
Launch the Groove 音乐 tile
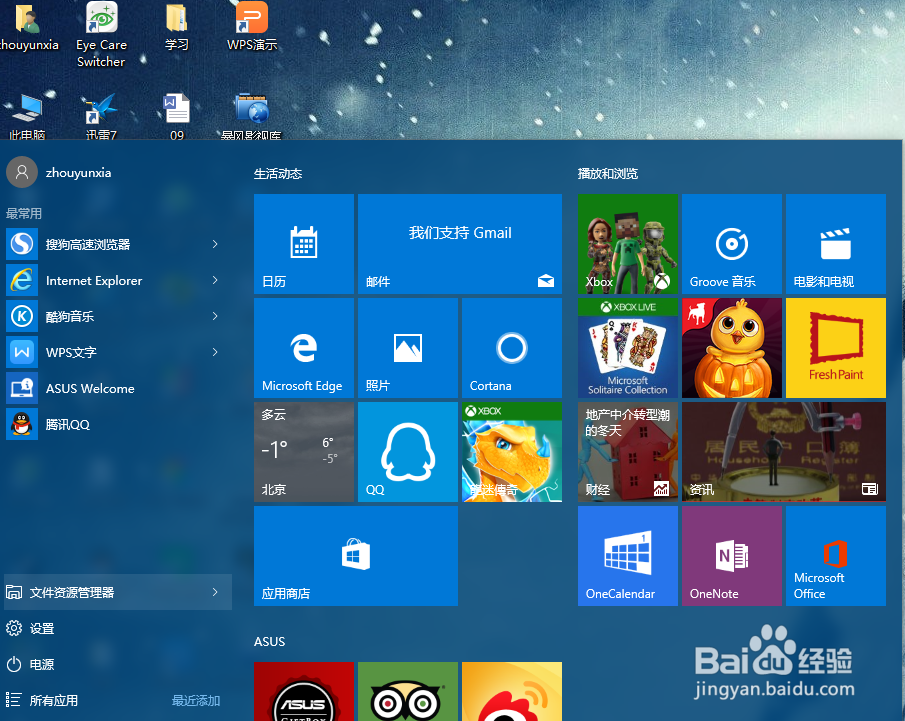[731, 244]
